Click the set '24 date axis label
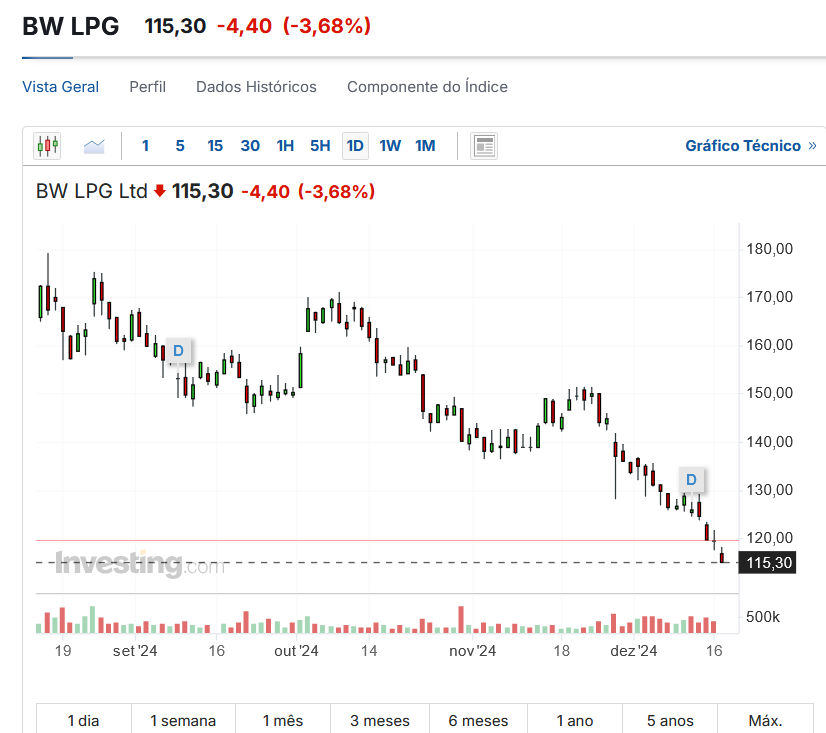Screen dimensions: 826x733 pos(135,651)
